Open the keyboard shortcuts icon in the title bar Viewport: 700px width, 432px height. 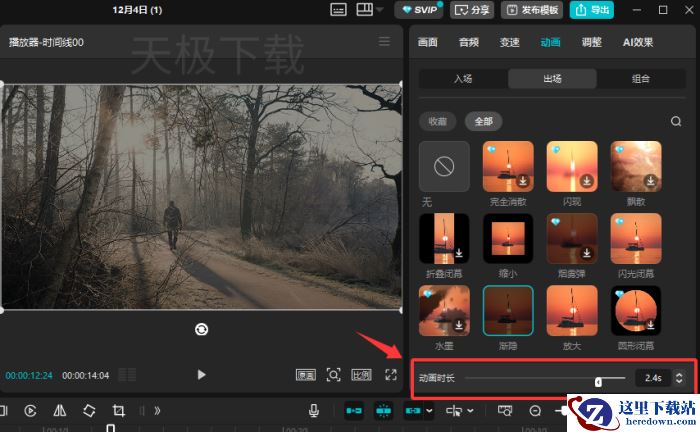coord(338,10)
